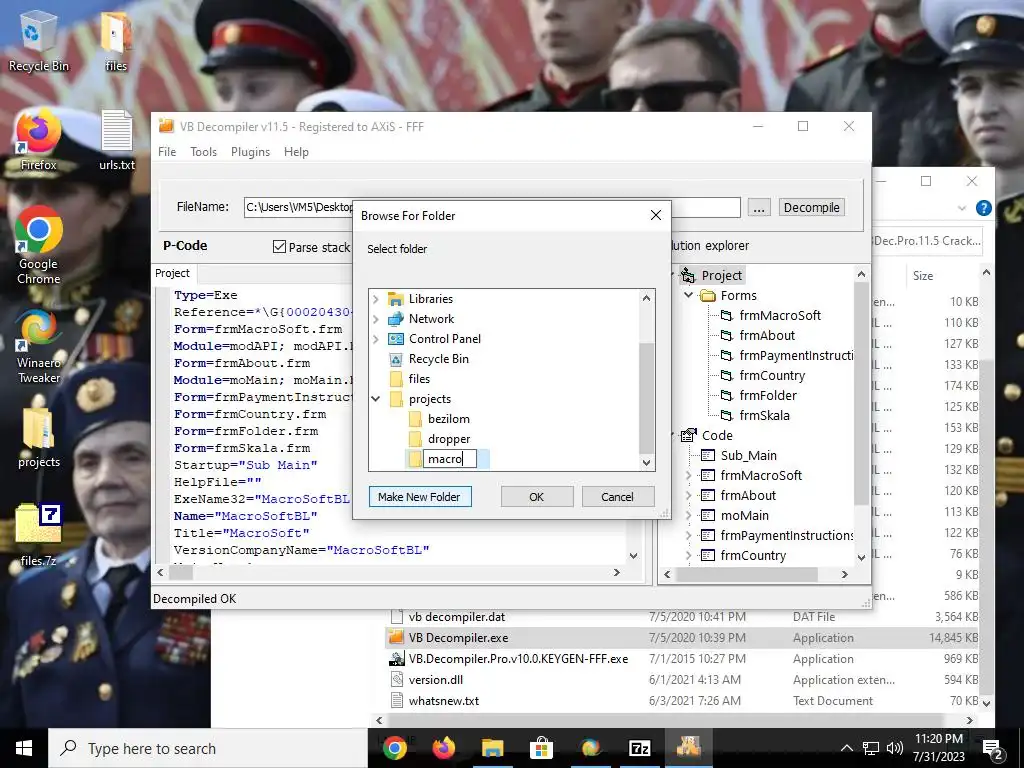Open notification center icon
1024x768 pixels.
coord(993,749)
